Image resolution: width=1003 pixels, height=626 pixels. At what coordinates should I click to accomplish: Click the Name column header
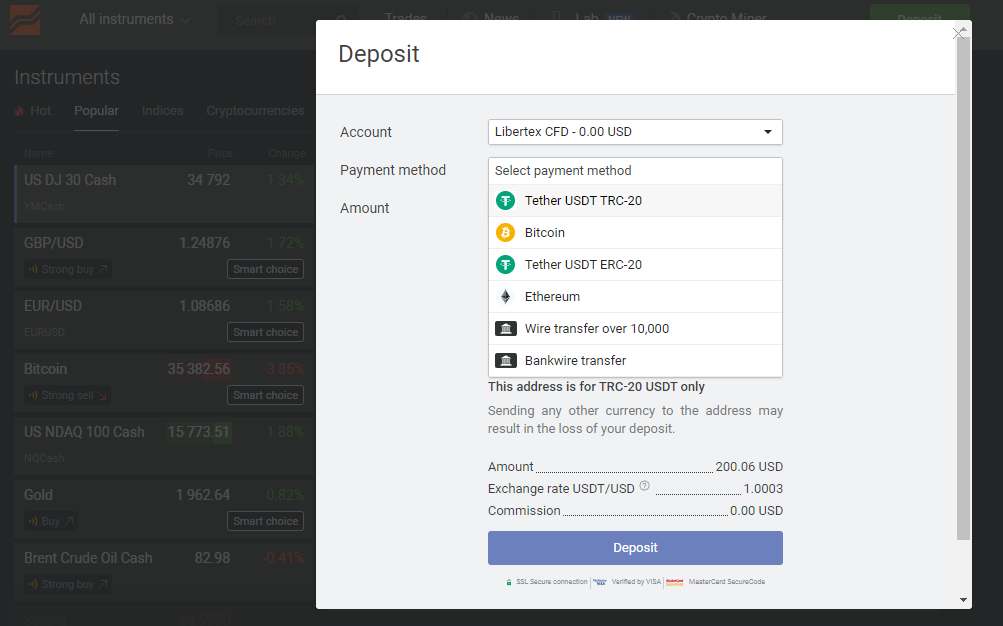38,153
